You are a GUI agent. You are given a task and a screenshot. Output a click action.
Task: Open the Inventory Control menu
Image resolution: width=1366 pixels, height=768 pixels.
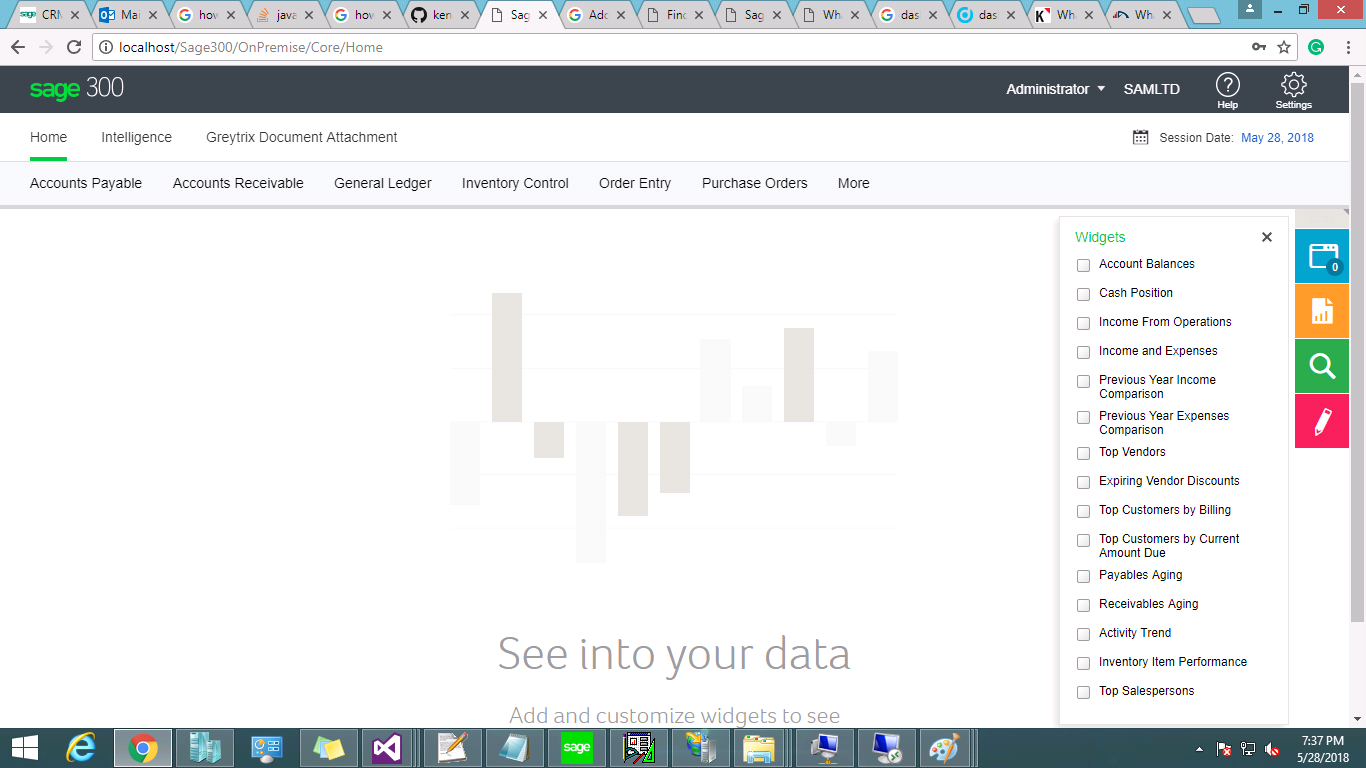[515, 183]
